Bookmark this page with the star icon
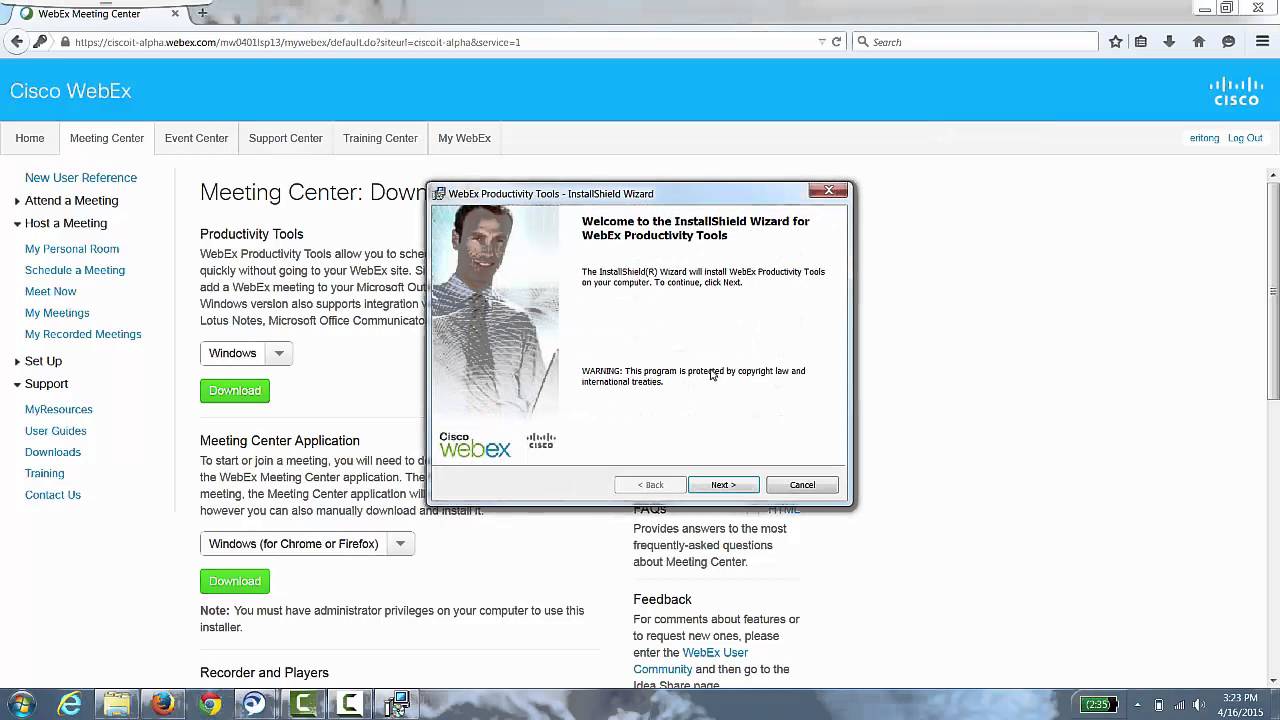1280x720 pixels. (x=1116, y=41)
